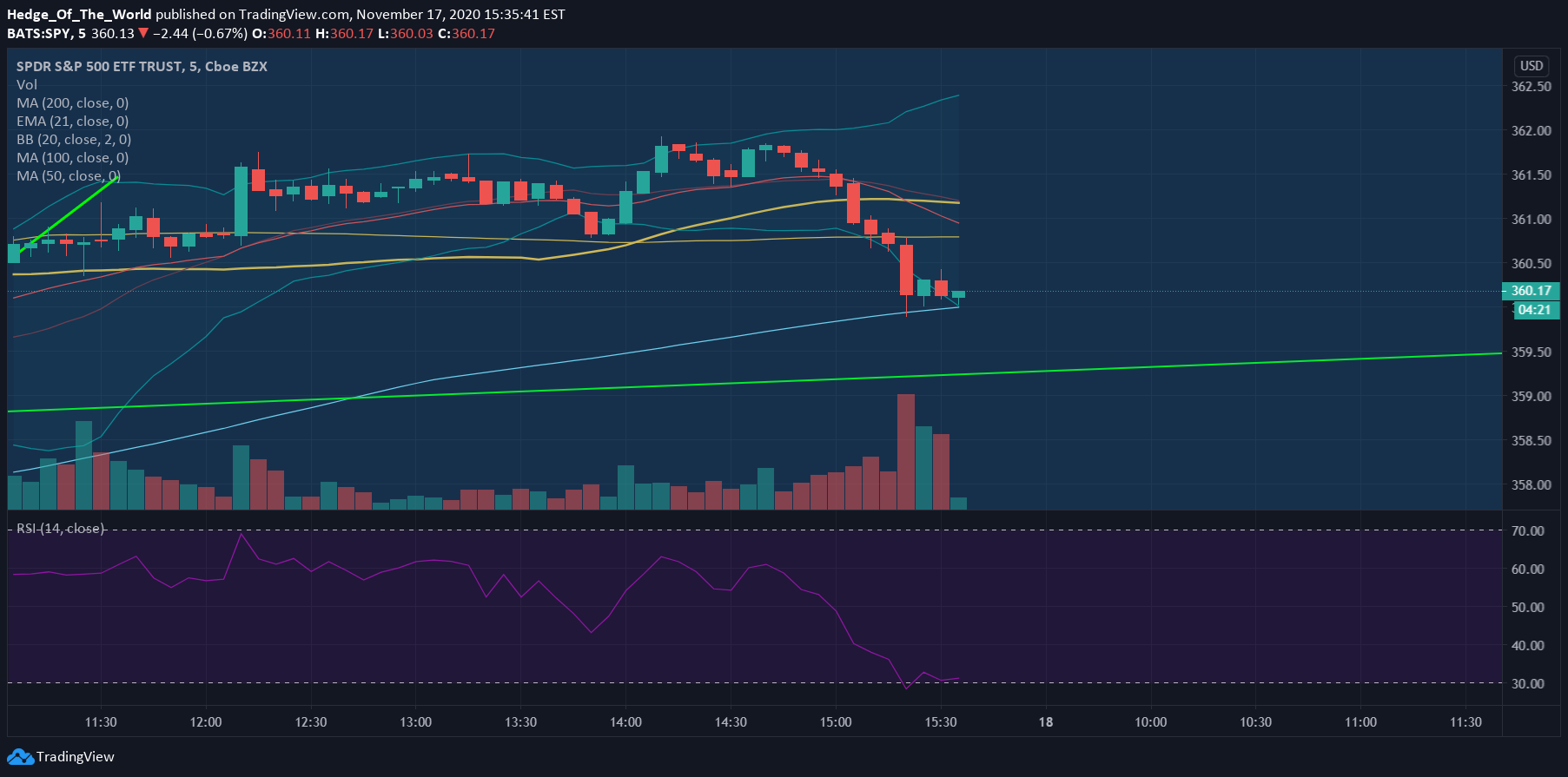Click the BATS:SPY, 5 symbol text in header
1568x777 pixels.
click(x=46, y=34)
